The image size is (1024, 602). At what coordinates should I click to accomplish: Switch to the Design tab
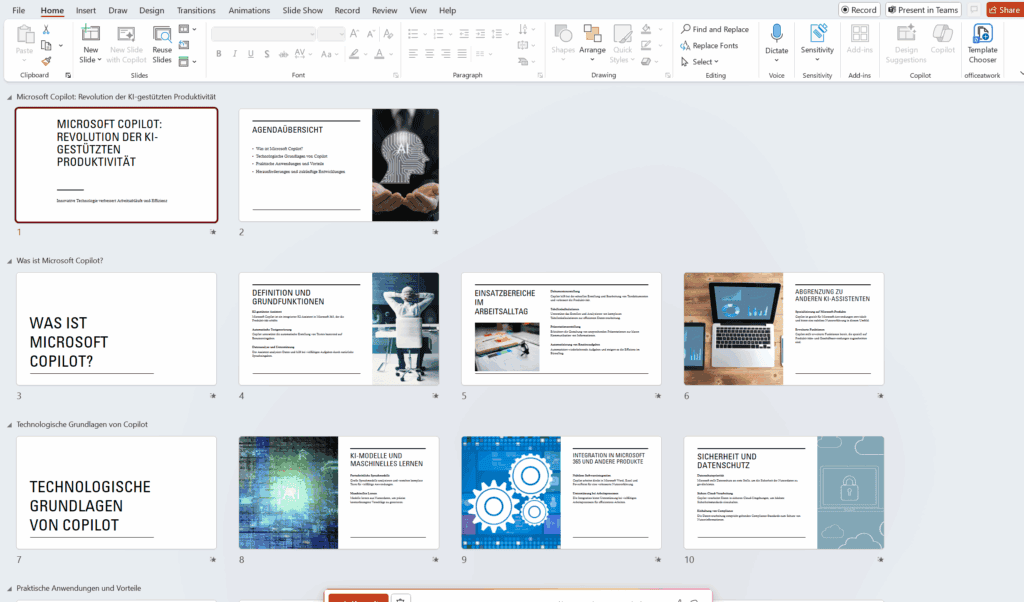click(x=152, y=10)
